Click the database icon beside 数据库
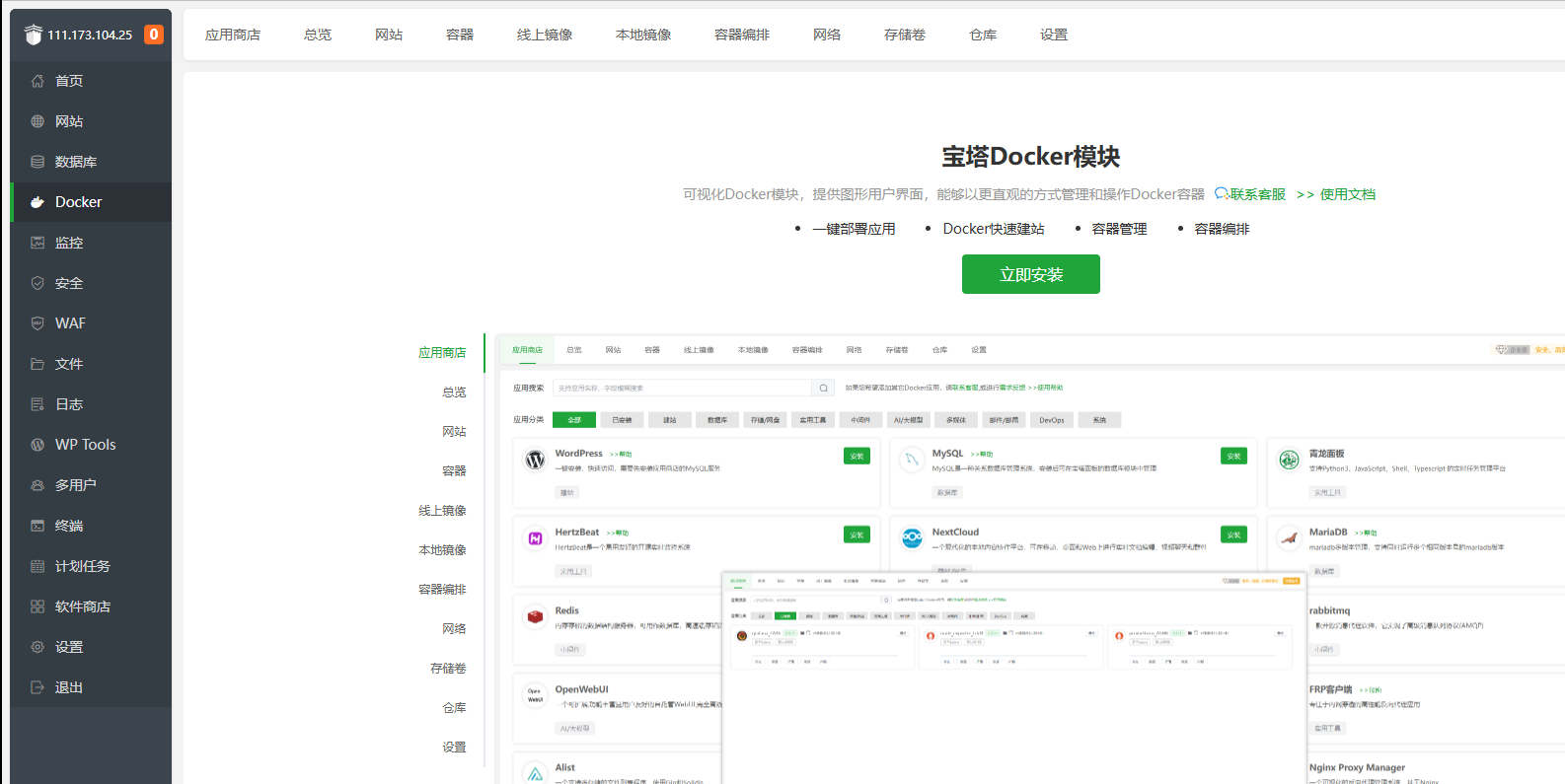The image size is (1565, 784). point(37,162)
